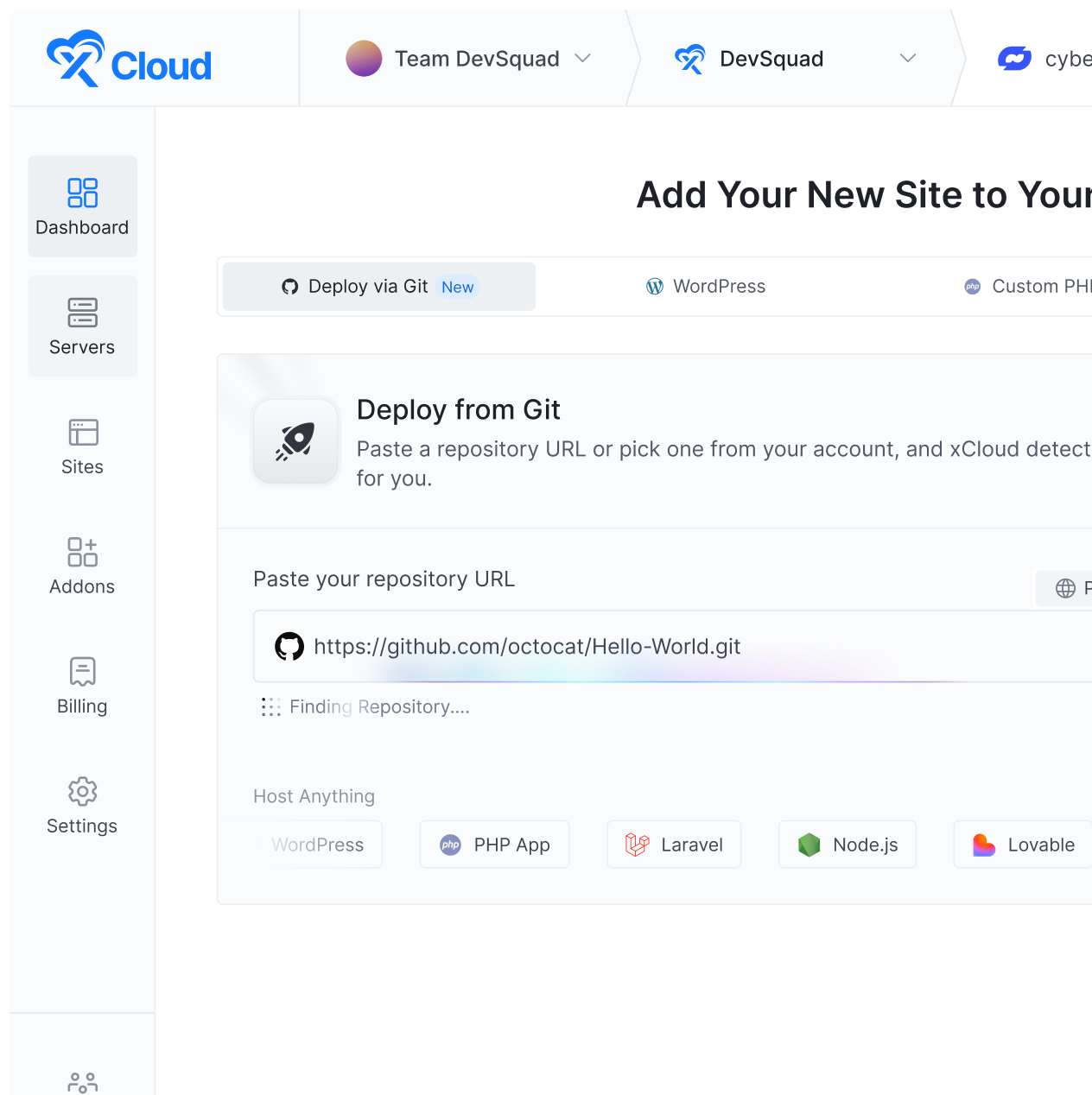The height and width of the screenshot is (1095, 1092).
Task: Click the DevSquad xCloud breadcrumb icon
Action: click(689, 59)
